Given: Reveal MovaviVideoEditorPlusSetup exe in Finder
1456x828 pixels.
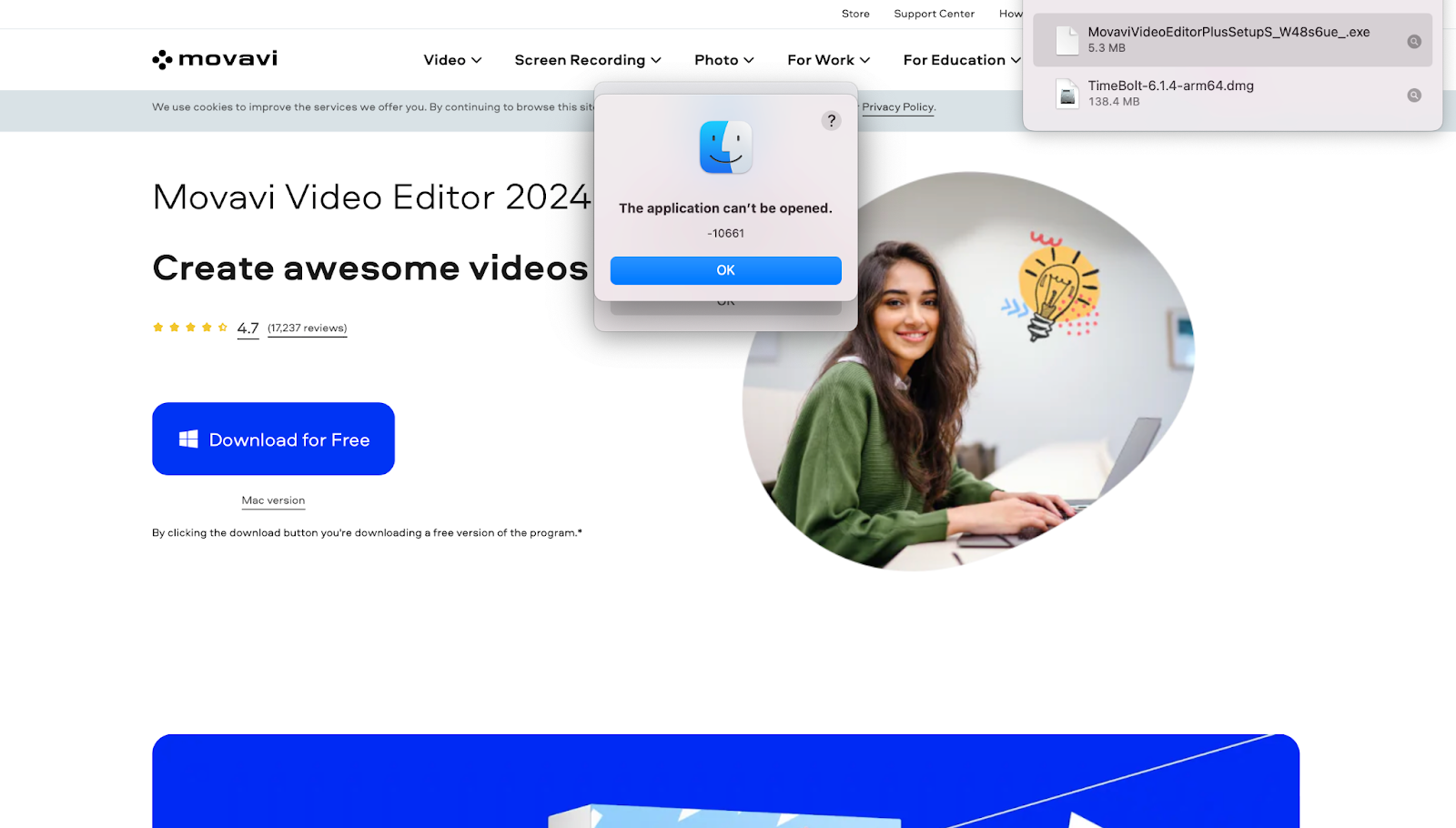Looking at the screenshot, I should [x=1414, y=41].
